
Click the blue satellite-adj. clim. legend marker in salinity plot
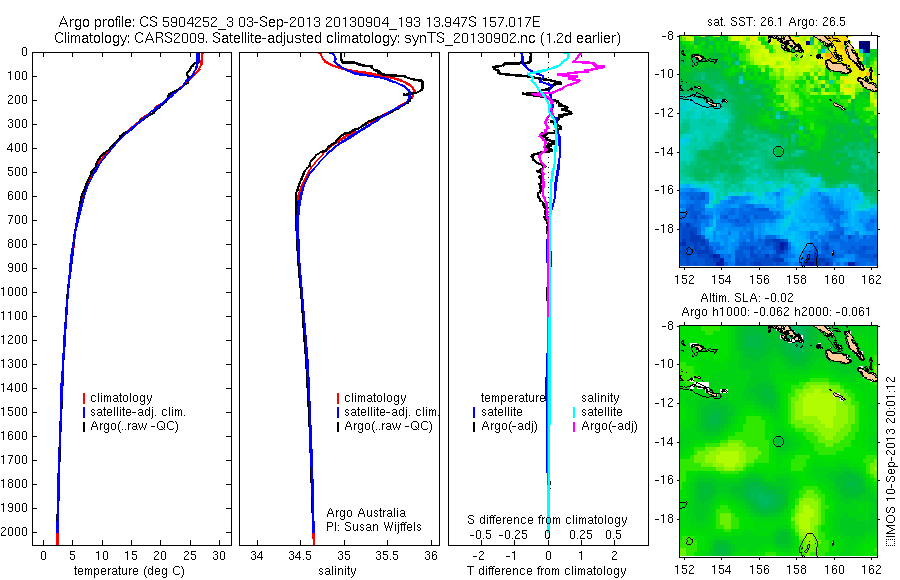pos(338,412)
